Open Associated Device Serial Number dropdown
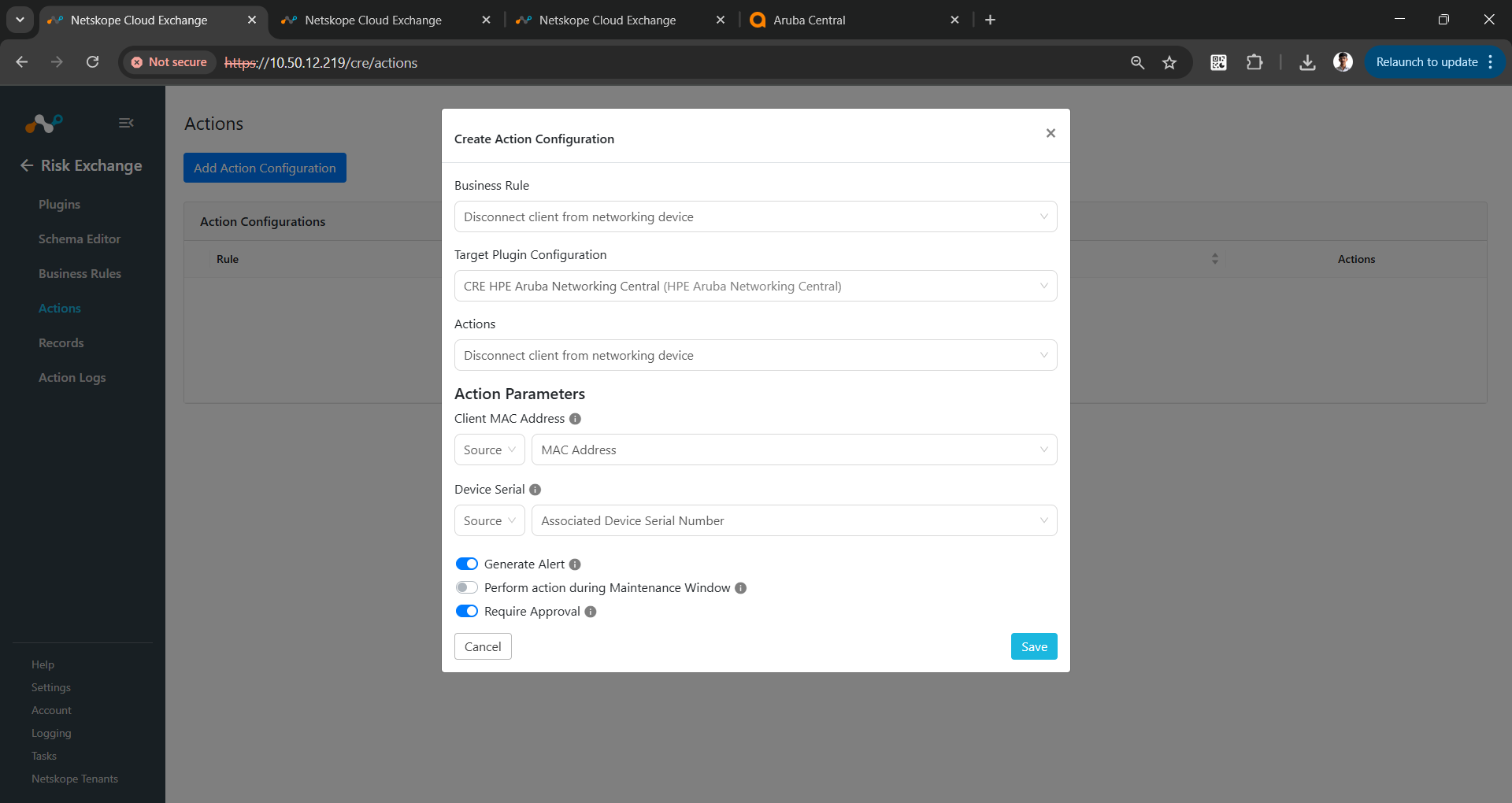The width and height of the screenshot is (1512, 803). pyautogui.click(x=794, y=520)
